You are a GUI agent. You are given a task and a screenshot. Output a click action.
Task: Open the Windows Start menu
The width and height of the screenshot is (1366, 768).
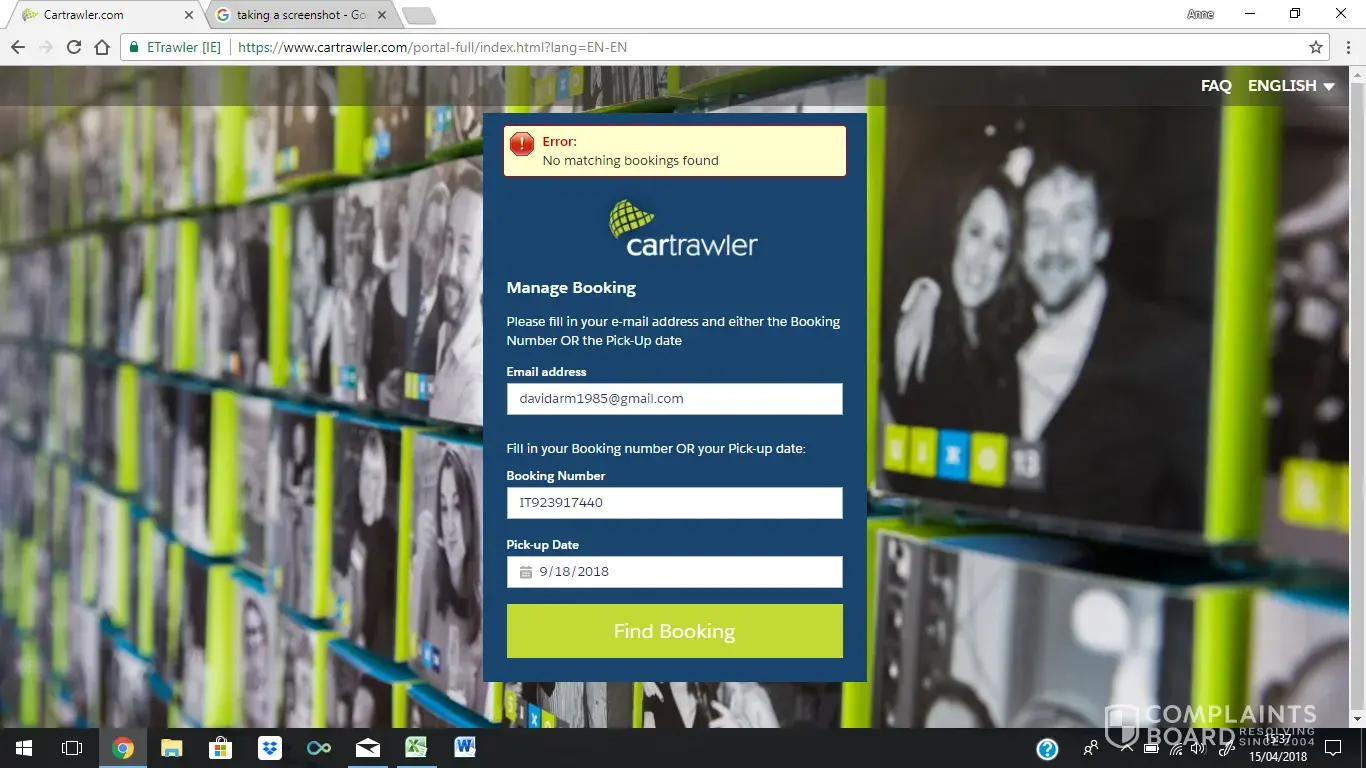pos(24,748)
